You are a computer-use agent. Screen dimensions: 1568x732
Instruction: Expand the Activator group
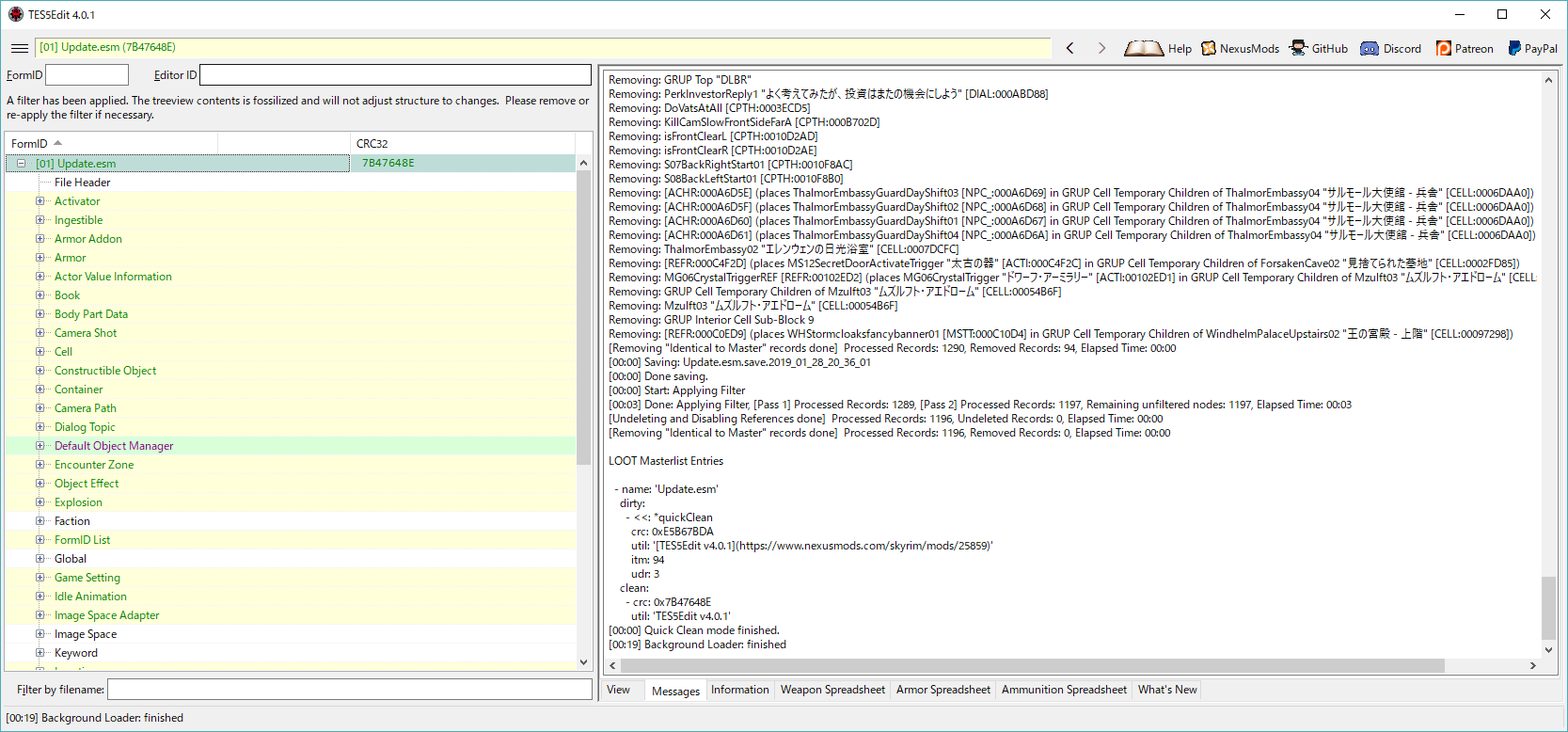point(40,201)
